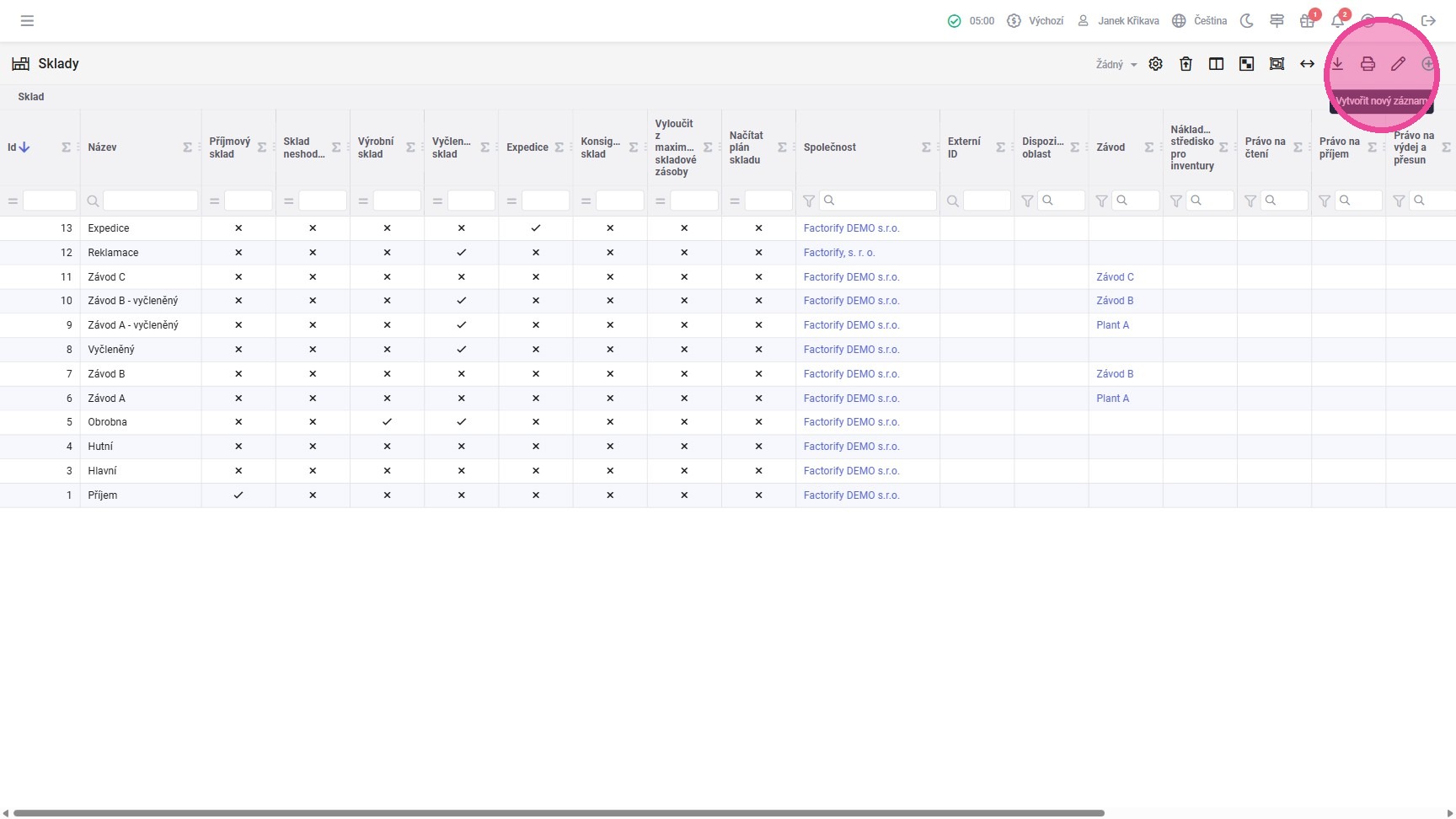The width and height of the screenshot is (1456, 819).
Task: Sort by the Název column header
Action: coord(103,147)
